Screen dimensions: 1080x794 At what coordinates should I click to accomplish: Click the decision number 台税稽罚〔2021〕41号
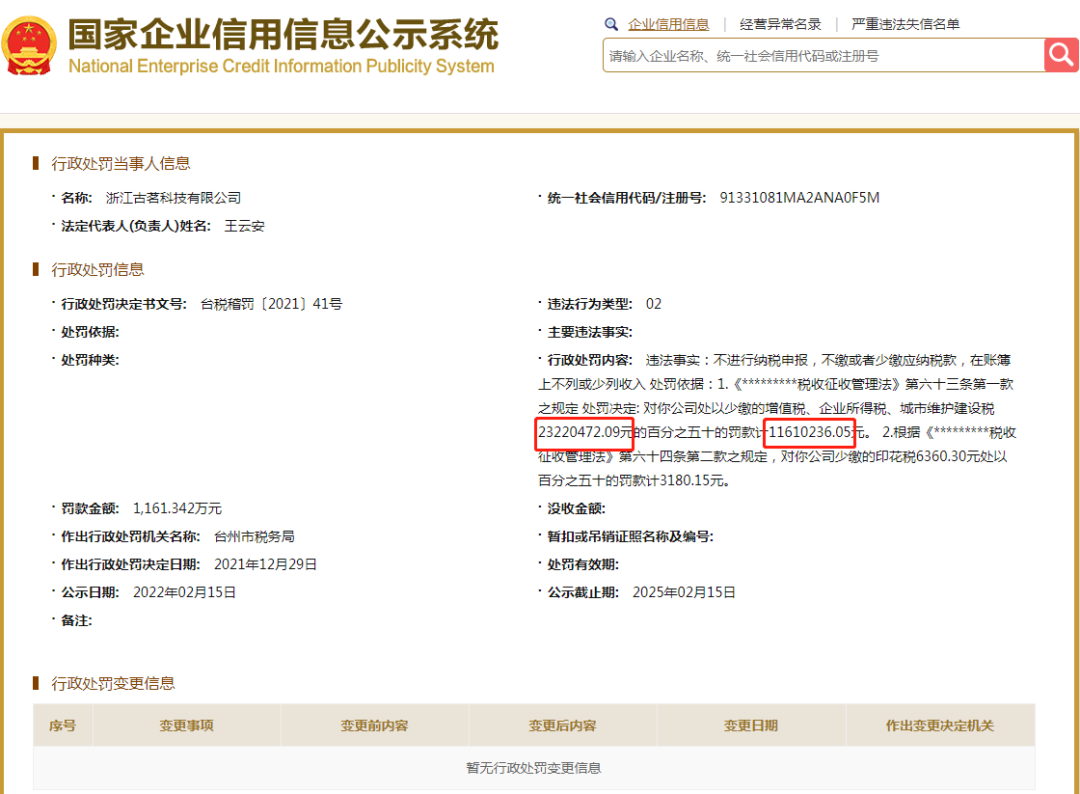(x=271, y=304)
